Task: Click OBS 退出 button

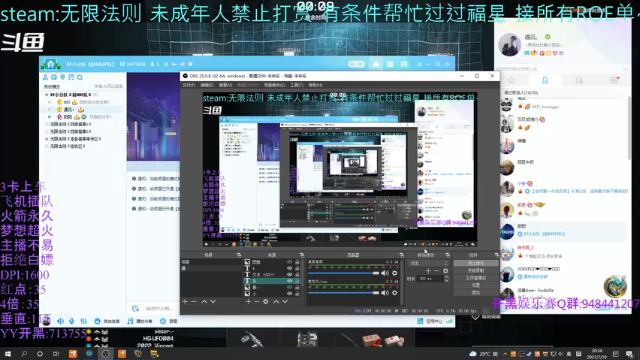Action: tap(476, 293)
